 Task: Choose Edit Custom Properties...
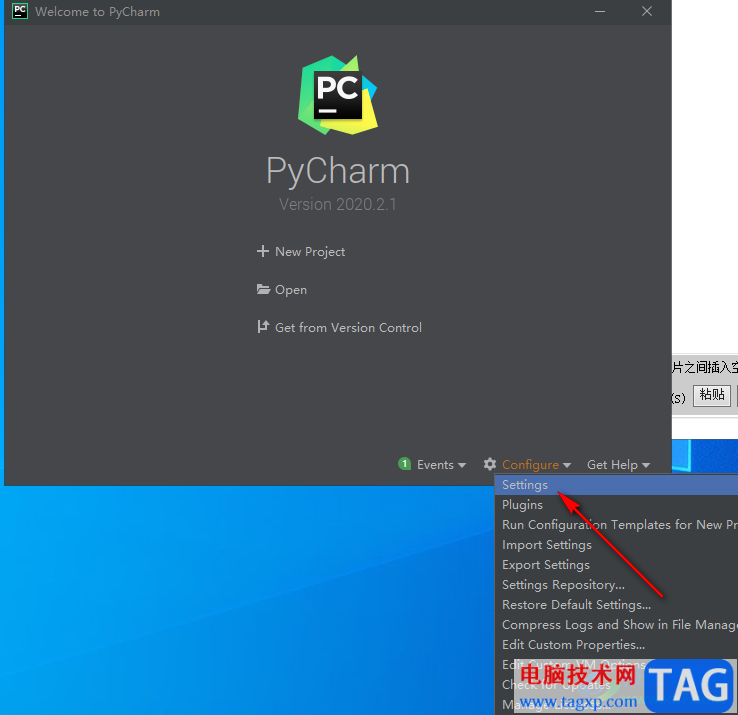616,645
